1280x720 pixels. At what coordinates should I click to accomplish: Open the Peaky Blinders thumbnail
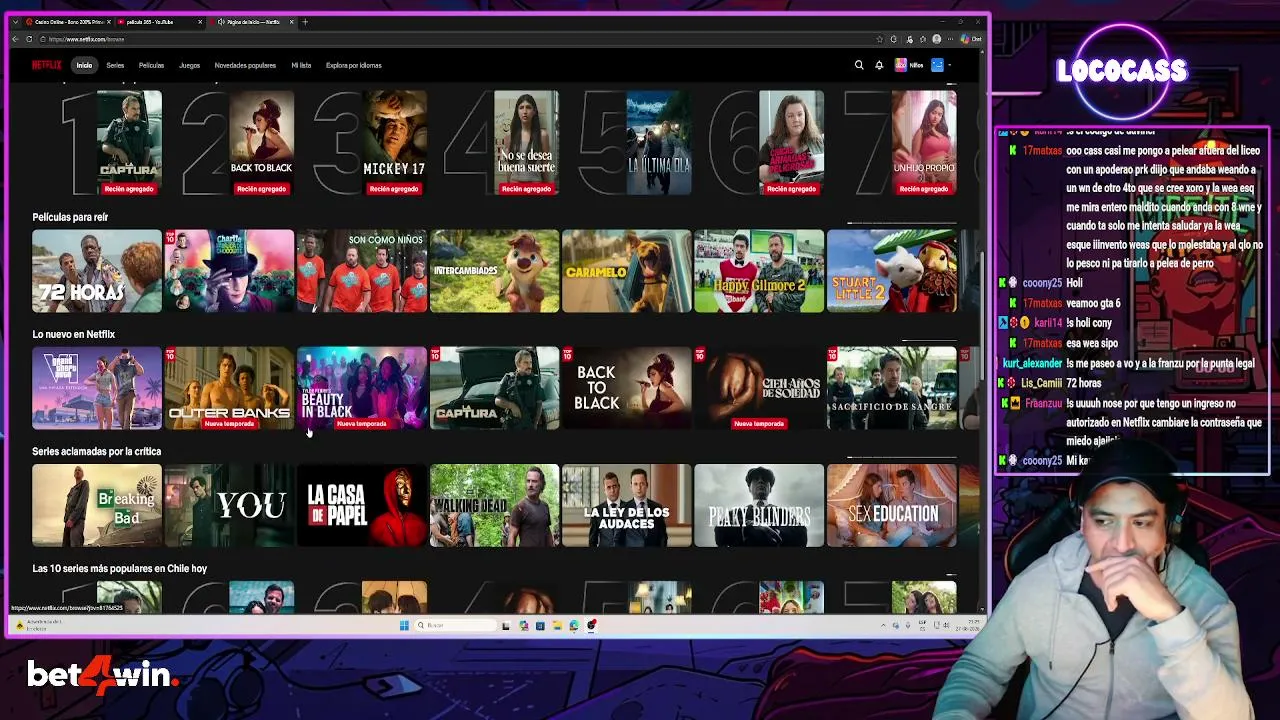[759, 505]
